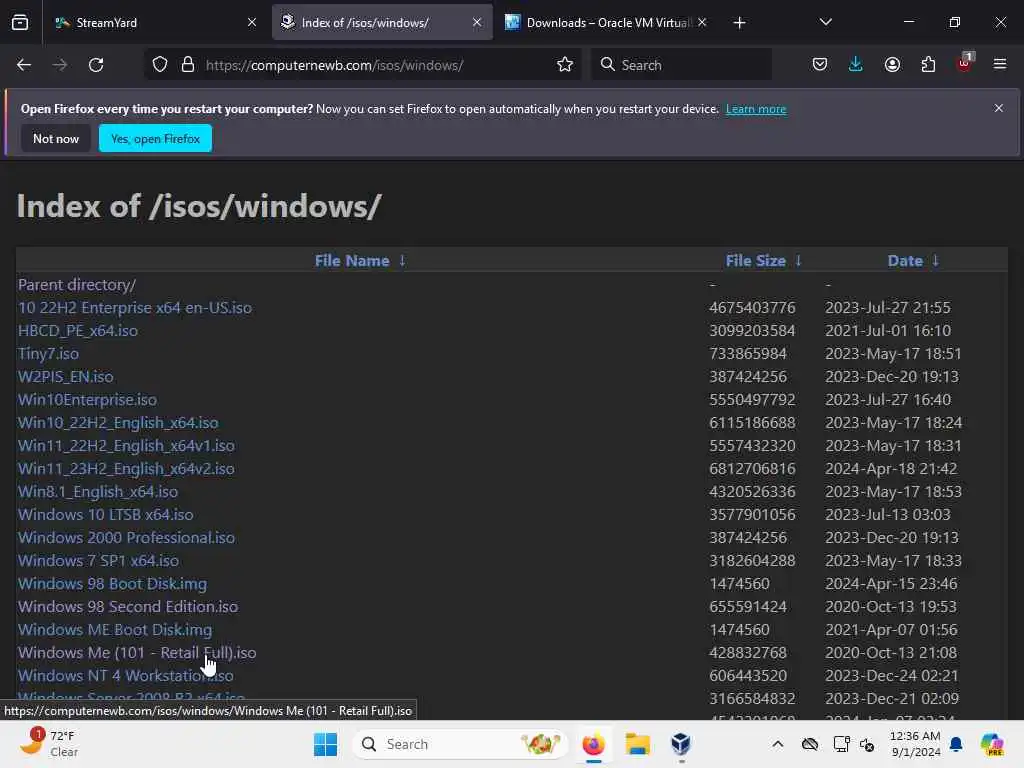This screenshot has width=1024, height=768.
Task: Open the taskbar clock showing 12:36 AM
Action: pyautogui.click(x=915, y=744)
